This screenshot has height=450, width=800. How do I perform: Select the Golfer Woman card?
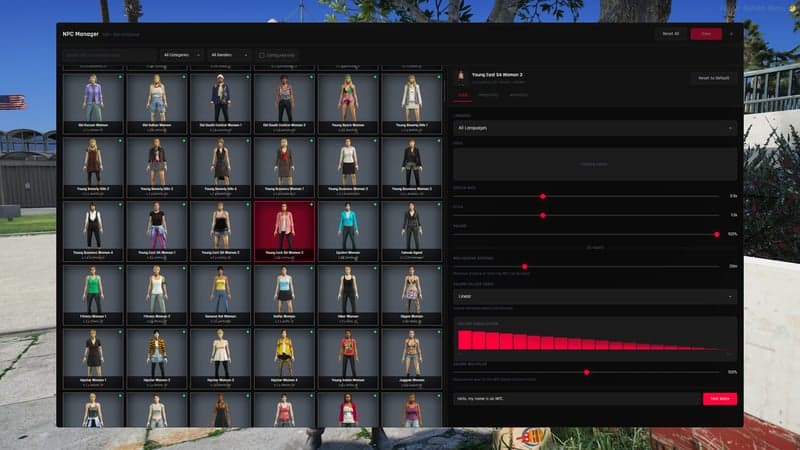284,295
